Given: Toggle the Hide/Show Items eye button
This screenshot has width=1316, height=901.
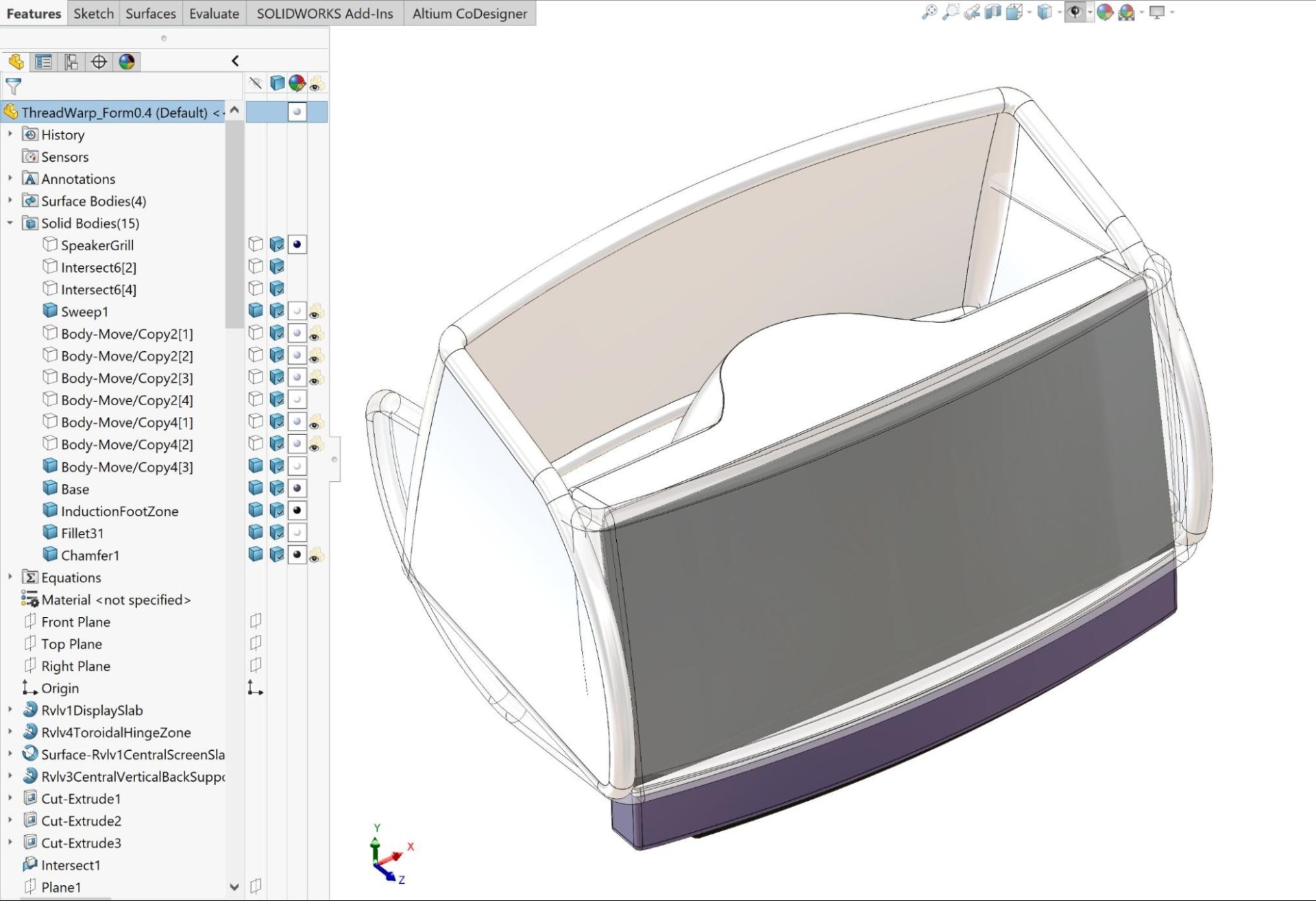Looking at the screenshot, I should pos(1075,12).
